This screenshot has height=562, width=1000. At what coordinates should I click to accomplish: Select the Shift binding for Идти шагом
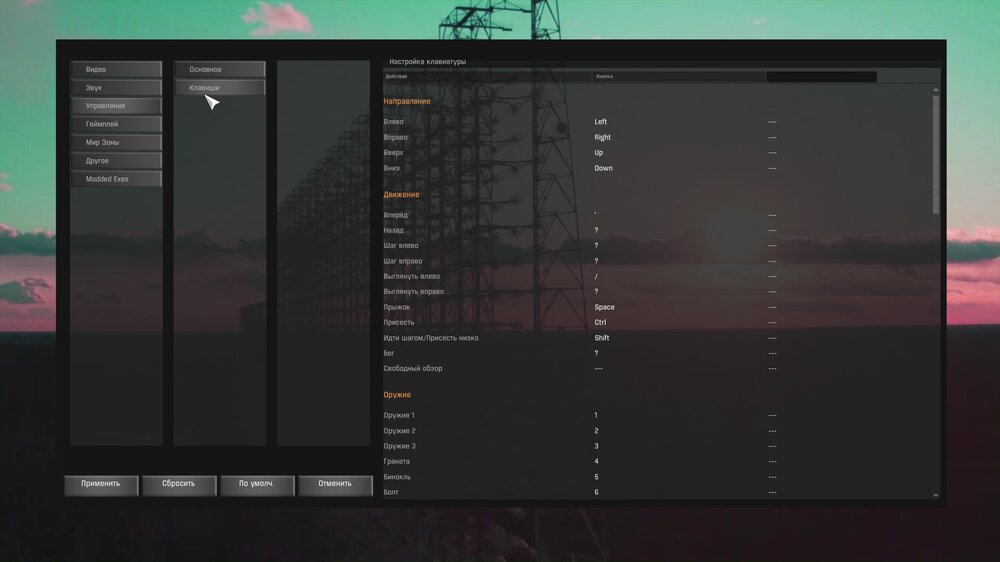[601, 338]
